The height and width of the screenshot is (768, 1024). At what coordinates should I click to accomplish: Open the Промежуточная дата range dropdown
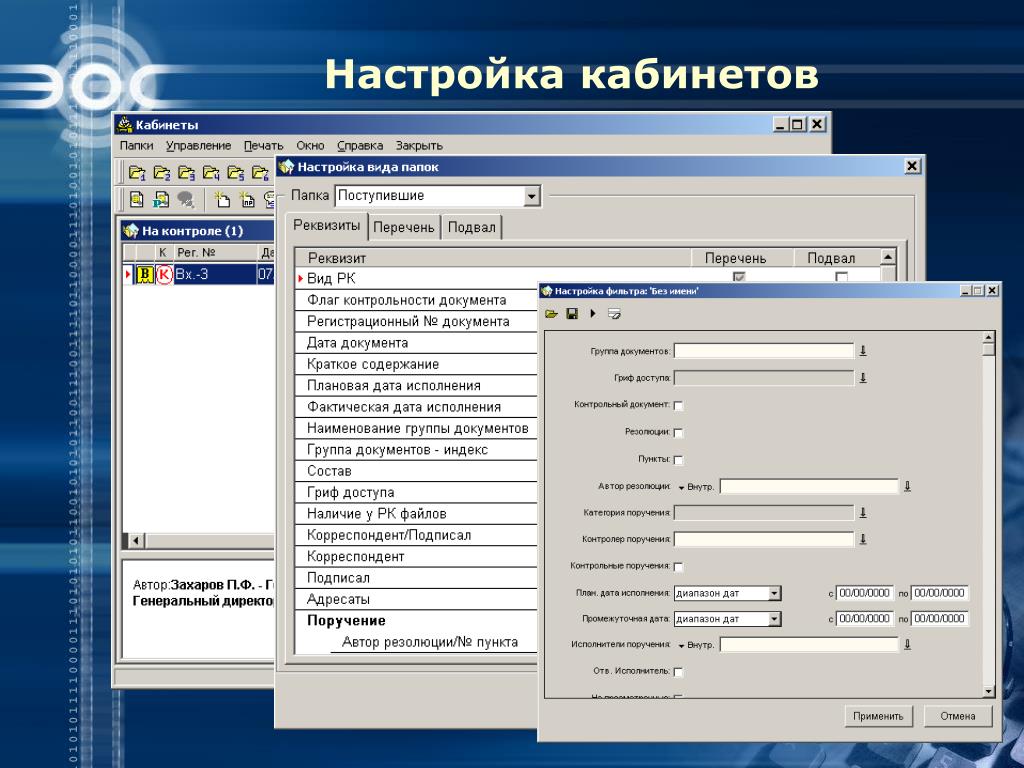click(x=775, y=619)
